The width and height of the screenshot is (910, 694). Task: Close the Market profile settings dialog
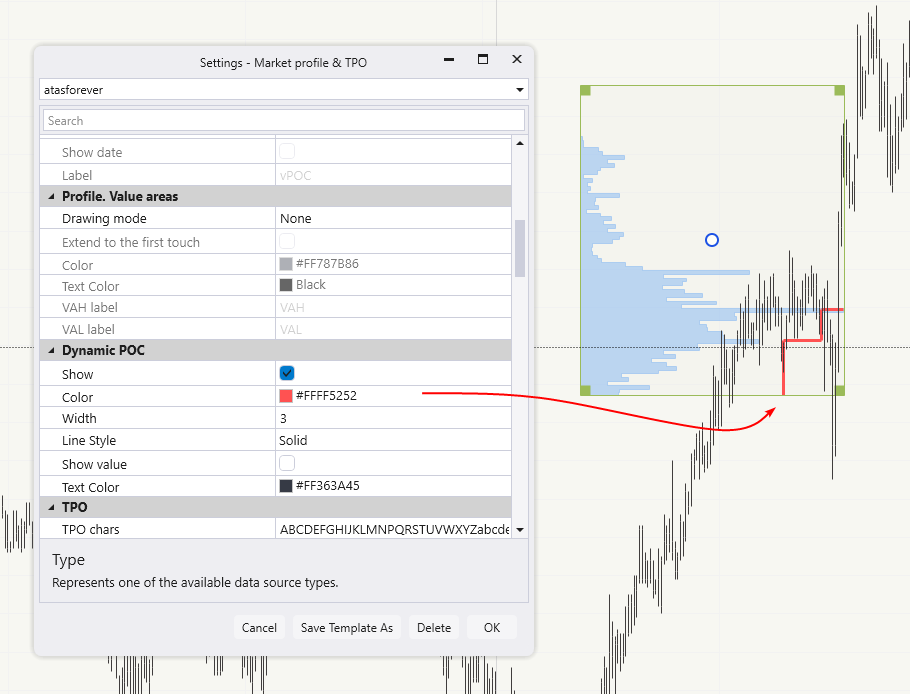517,60
